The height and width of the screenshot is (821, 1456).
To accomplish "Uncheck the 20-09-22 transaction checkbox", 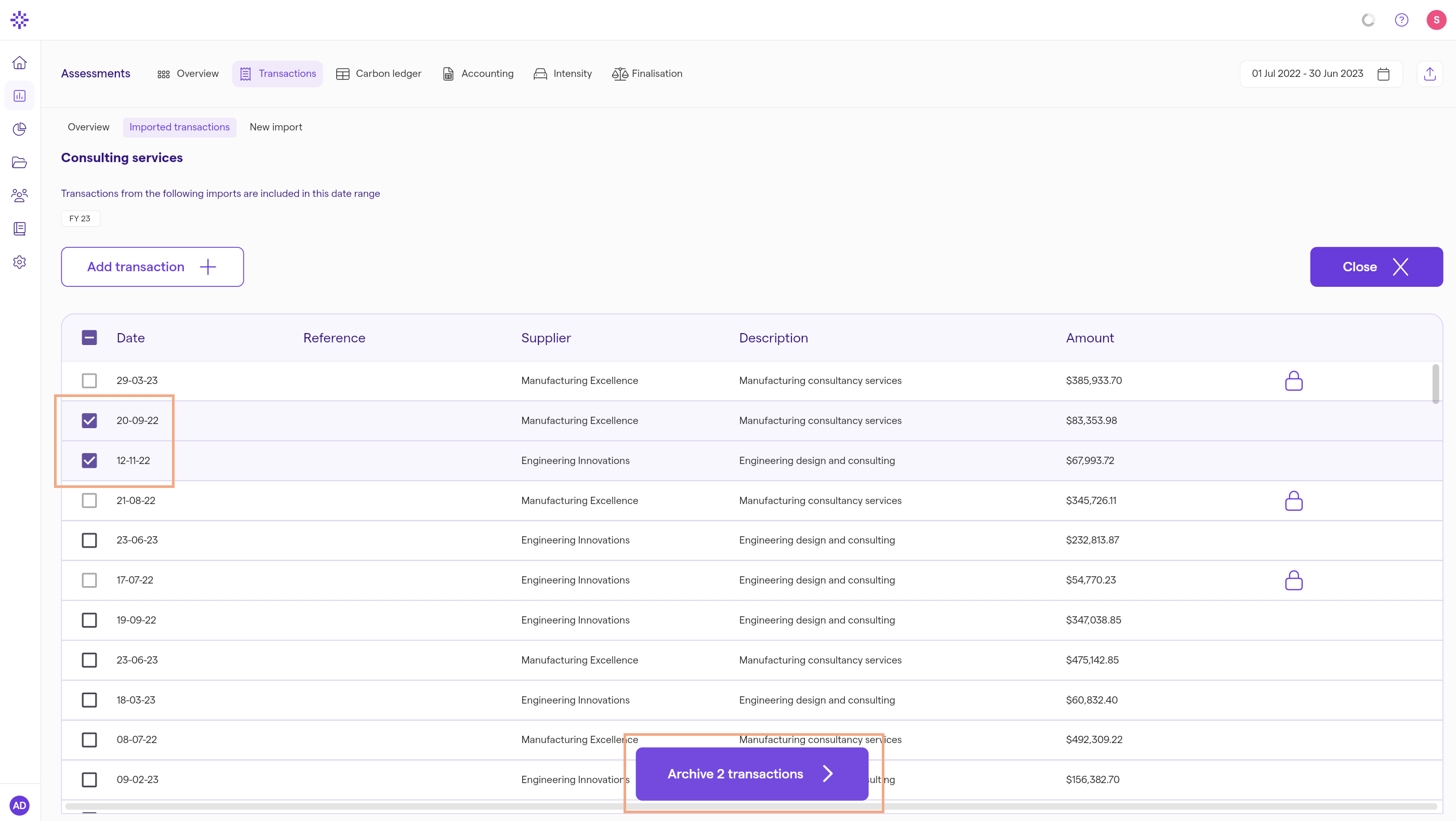I will click(x=89, y=420).
